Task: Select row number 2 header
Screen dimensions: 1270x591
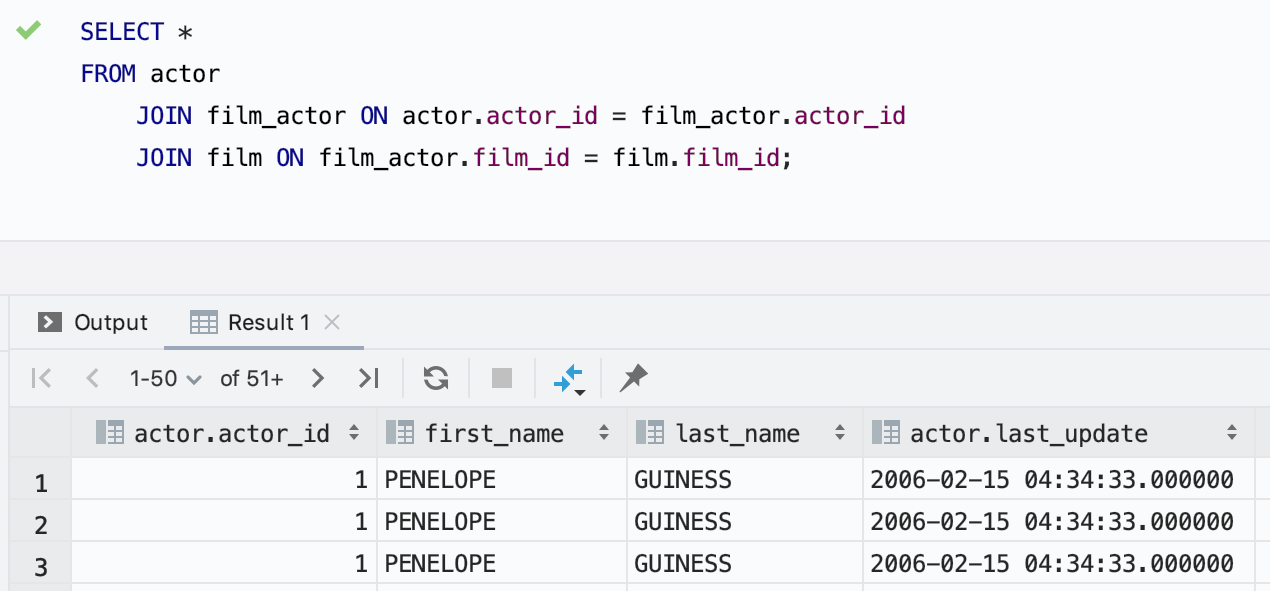Action: 41,524
